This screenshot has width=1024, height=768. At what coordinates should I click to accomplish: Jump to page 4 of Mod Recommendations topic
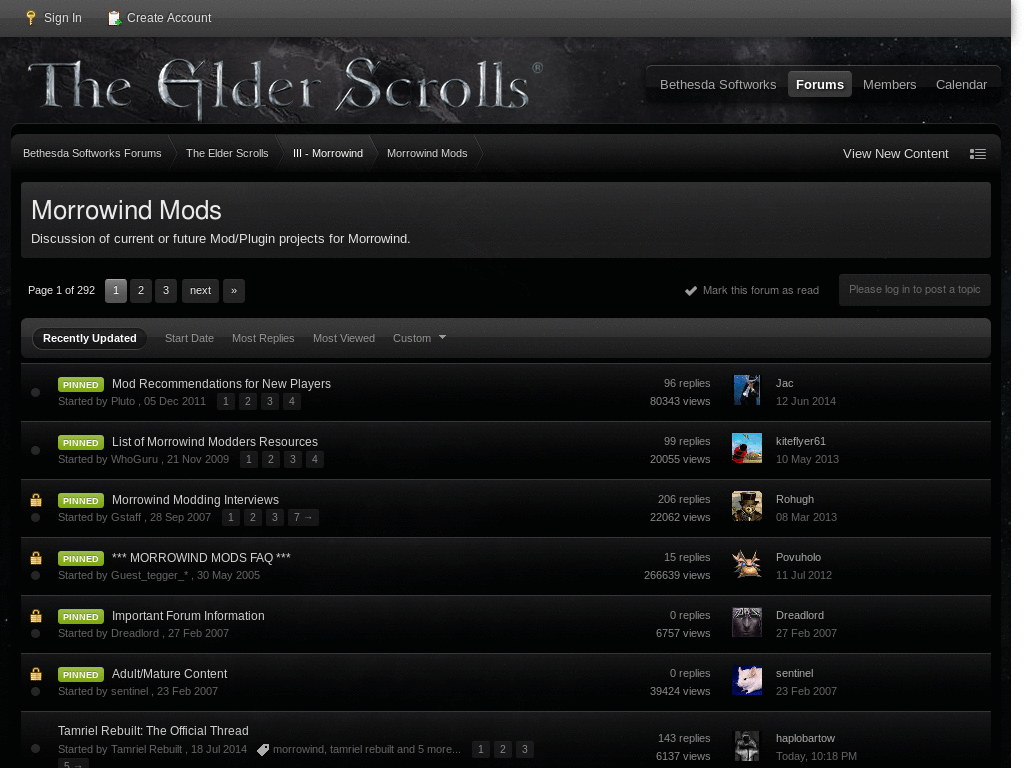(292, 402)
